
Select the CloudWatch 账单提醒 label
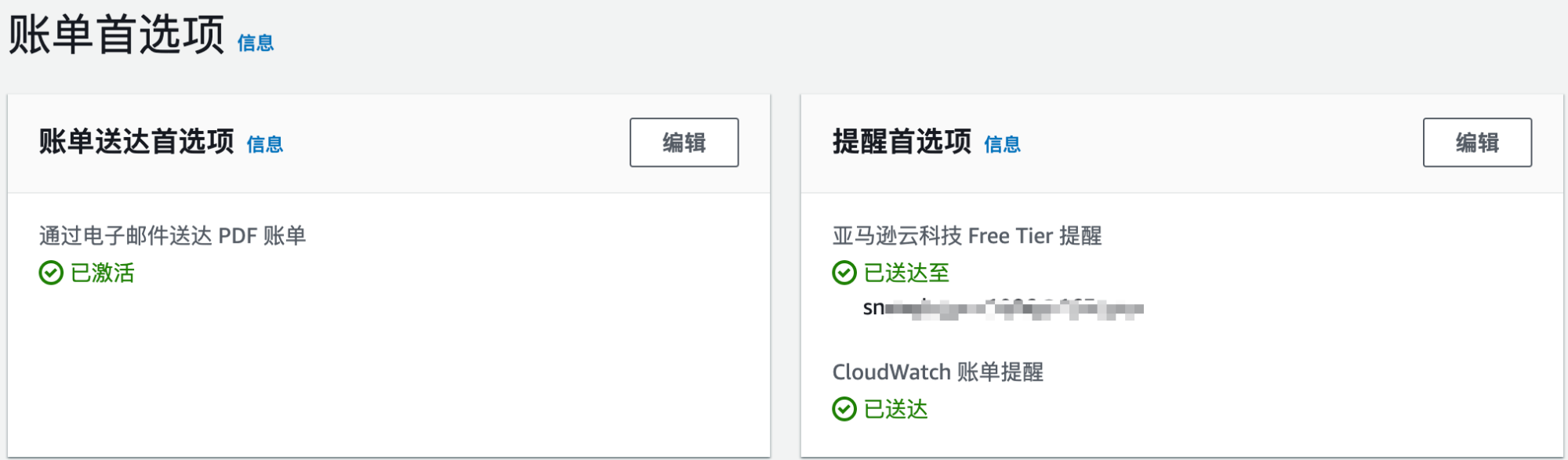938,372
